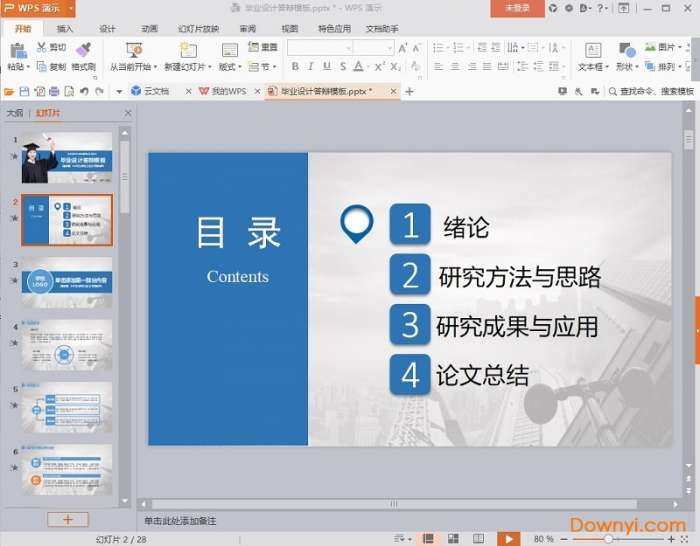
Task: Click the slide Layout icon
Action: tap(229, 50)
